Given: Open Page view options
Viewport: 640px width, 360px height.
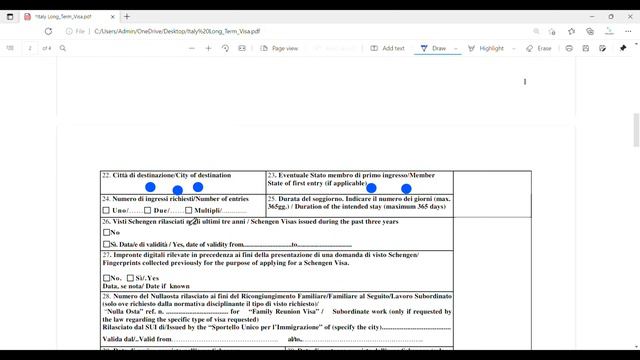Looking at the screenshot, I should click(x=279, y=48).
